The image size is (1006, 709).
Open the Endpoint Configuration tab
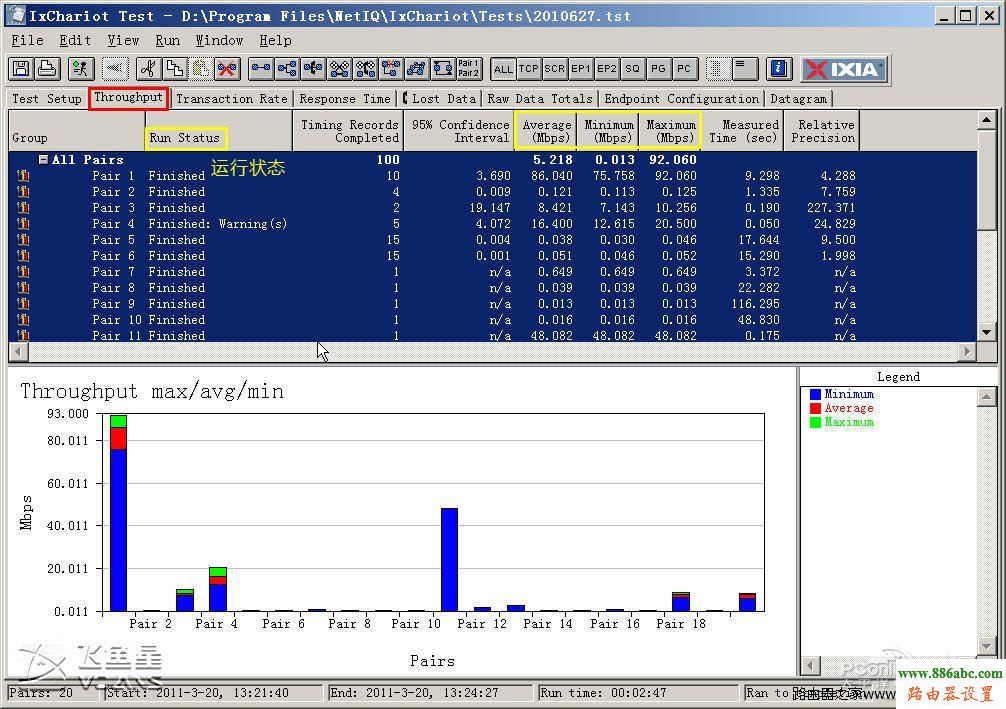pyautogui.click(x=681, y=99)
